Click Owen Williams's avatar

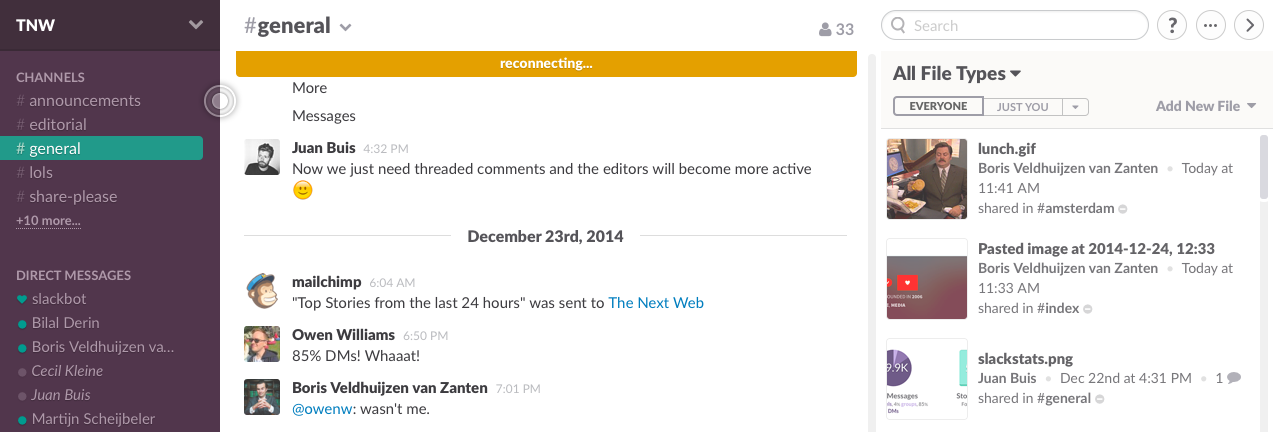[261, 344]
